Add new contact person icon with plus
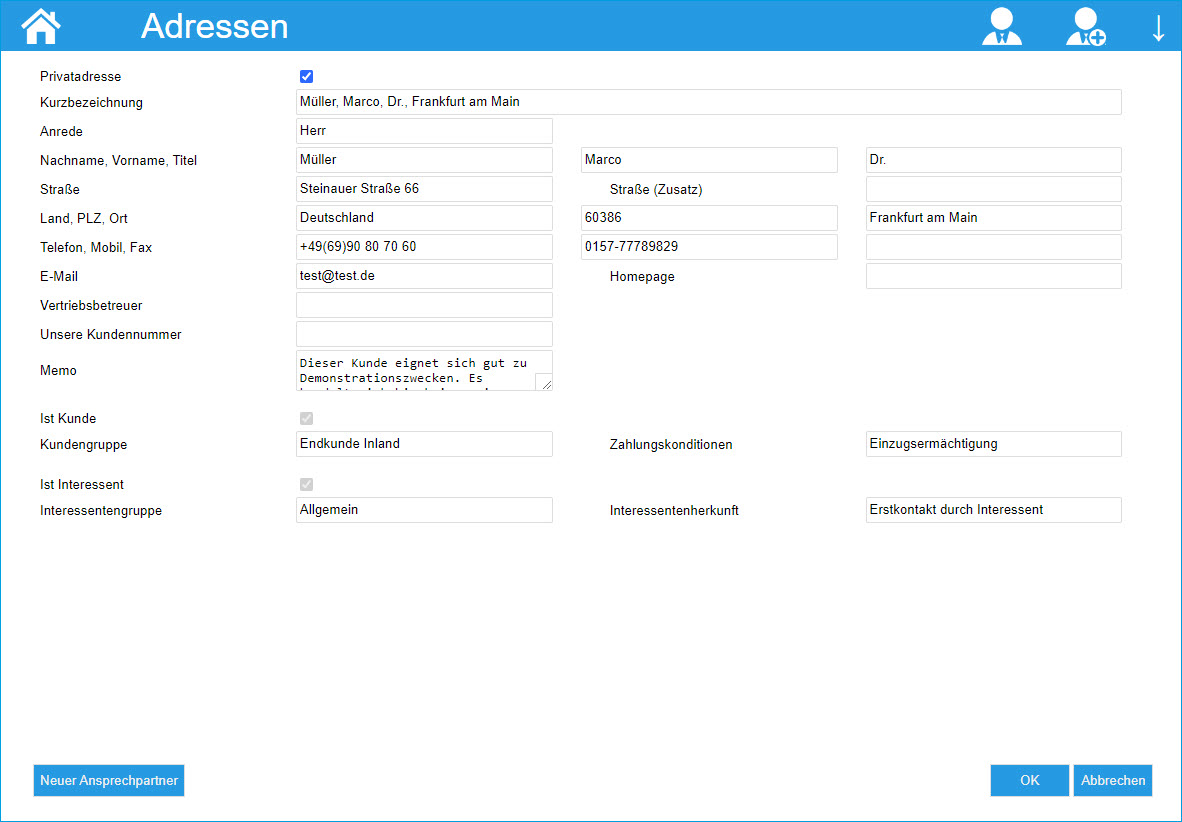 (1086, 26)
